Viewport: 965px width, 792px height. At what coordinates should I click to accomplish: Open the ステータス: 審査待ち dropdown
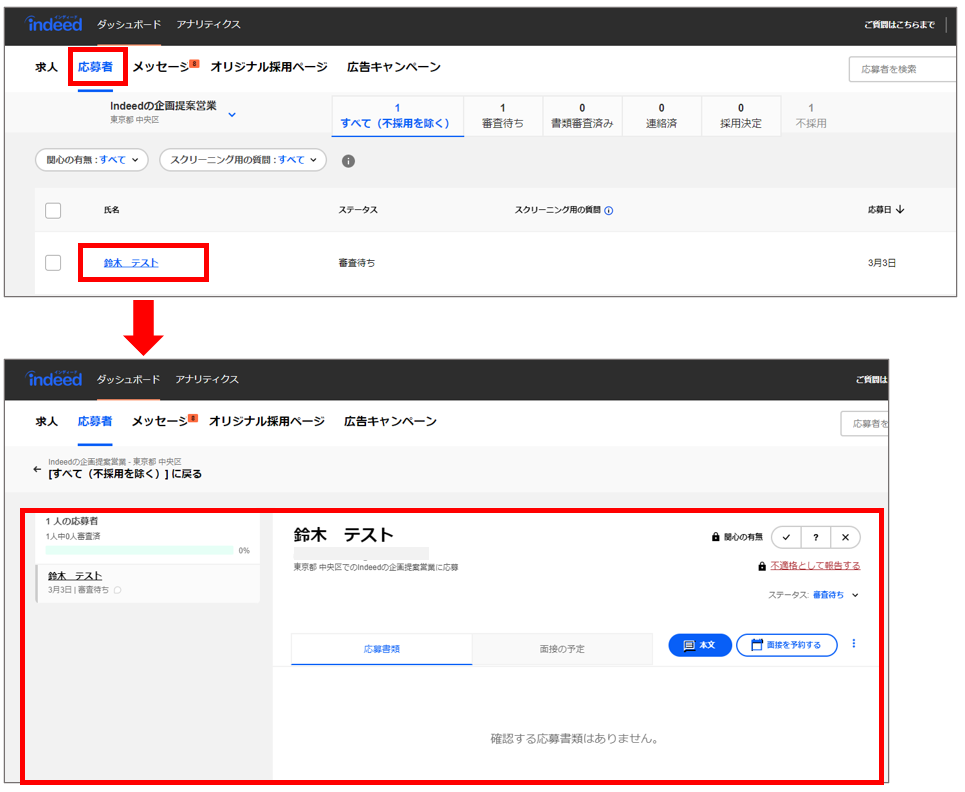coord(814,595)
